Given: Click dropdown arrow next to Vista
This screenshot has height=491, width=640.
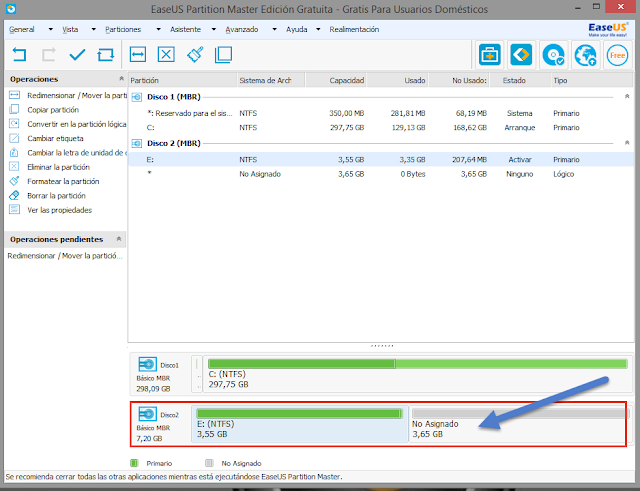Looking at the screenshot, I should click(94, 29).
